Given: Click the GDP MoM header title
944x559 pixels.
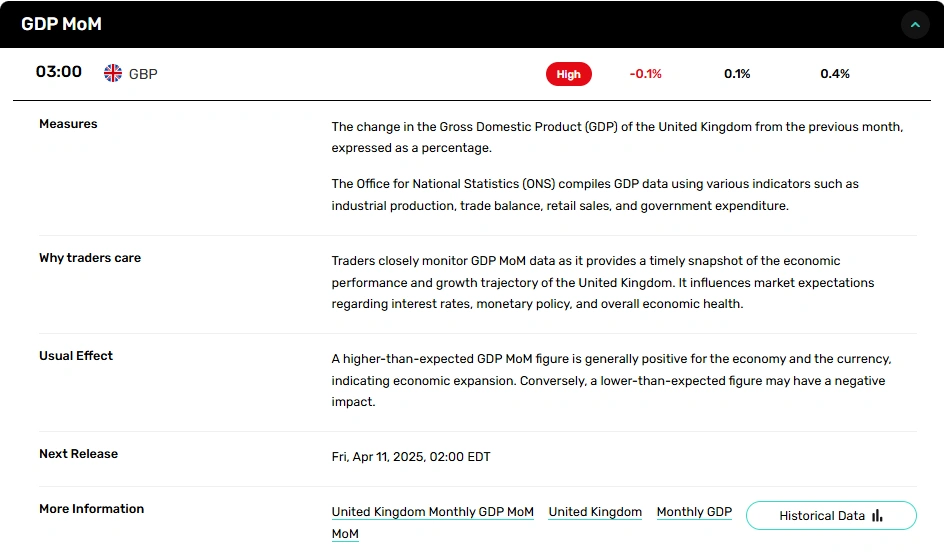Looking at the screenshot, I should [61, 24].
